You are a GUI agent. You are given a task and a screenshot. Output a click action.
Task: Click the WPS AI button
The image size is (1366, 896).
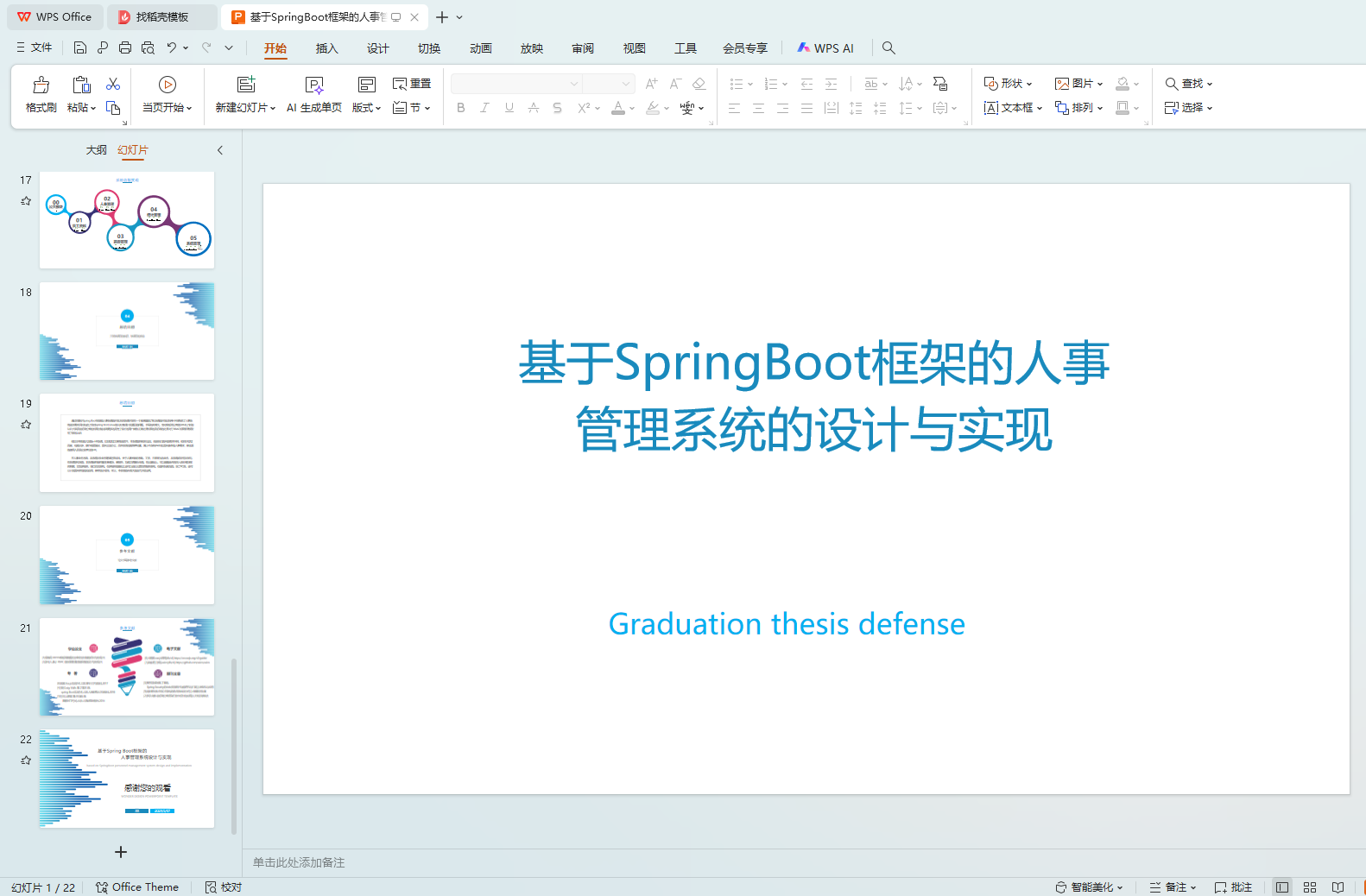click(x=825, y=48)
